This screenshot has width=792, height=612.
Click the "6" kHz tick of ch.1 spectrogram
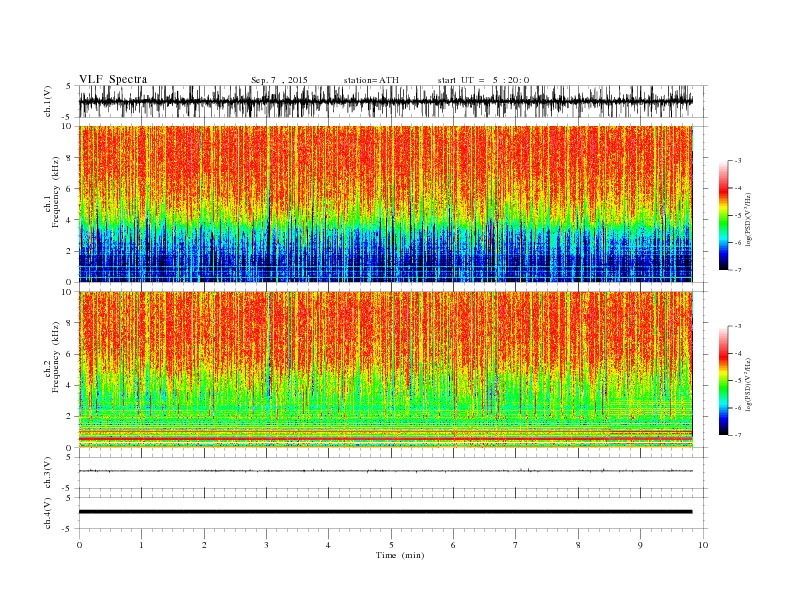point(70,189)
